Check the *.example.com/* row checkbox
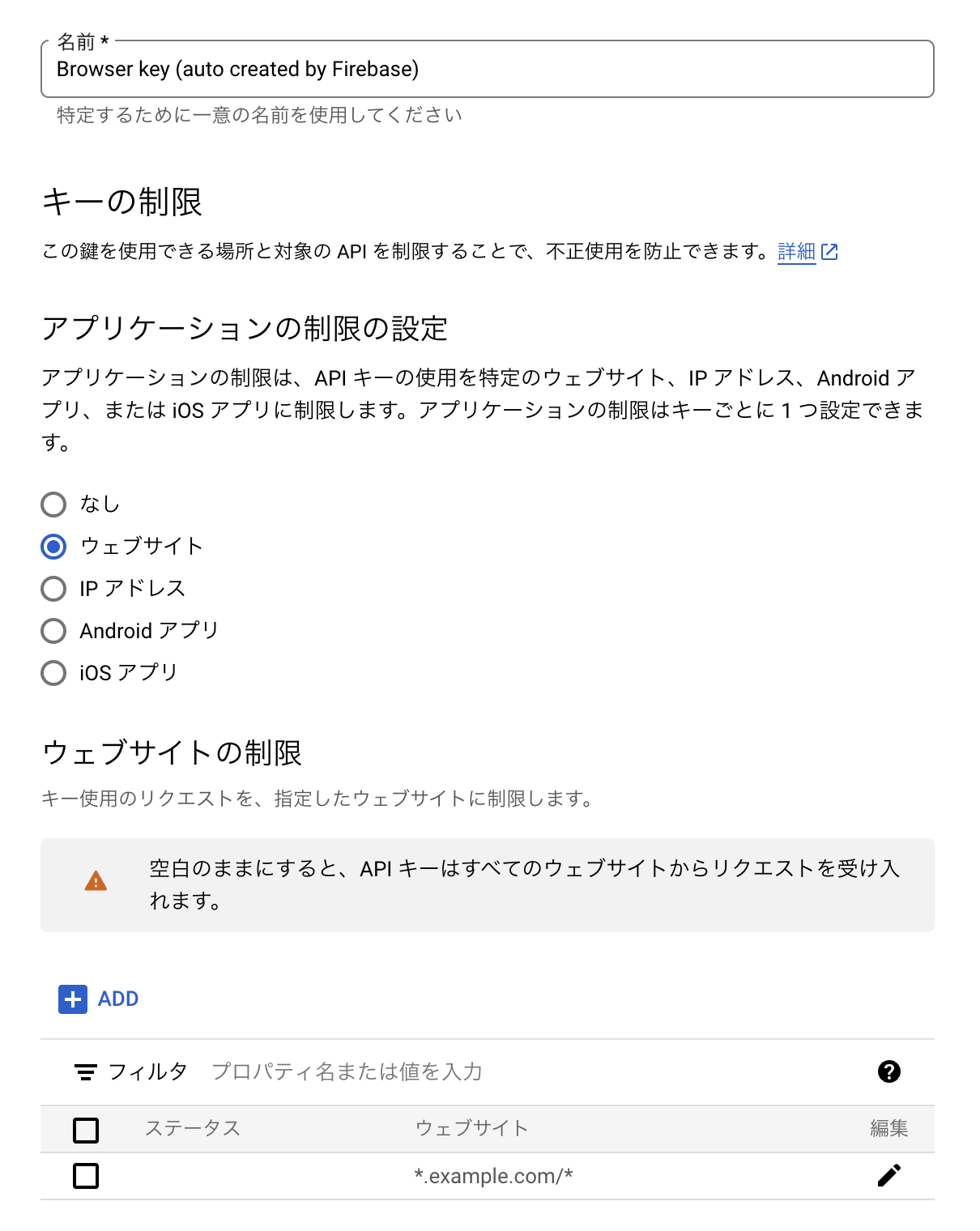The image size is (980, 1231). click(86, 1176)
